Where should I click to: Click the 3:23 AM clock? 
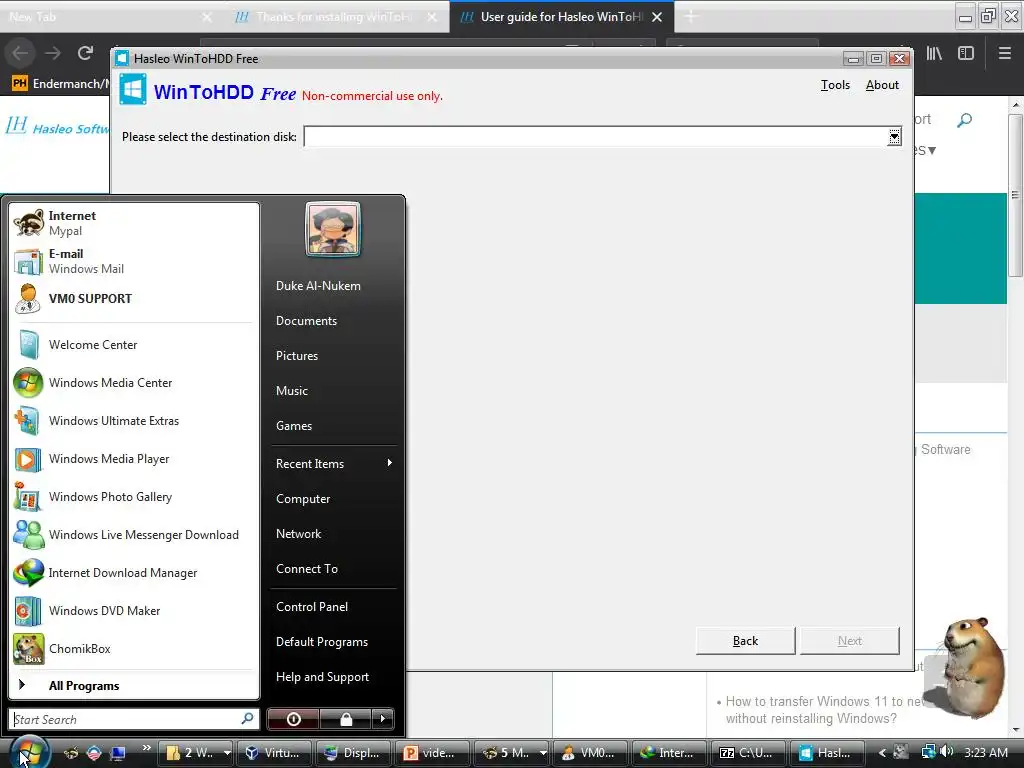tap(985, 752)
